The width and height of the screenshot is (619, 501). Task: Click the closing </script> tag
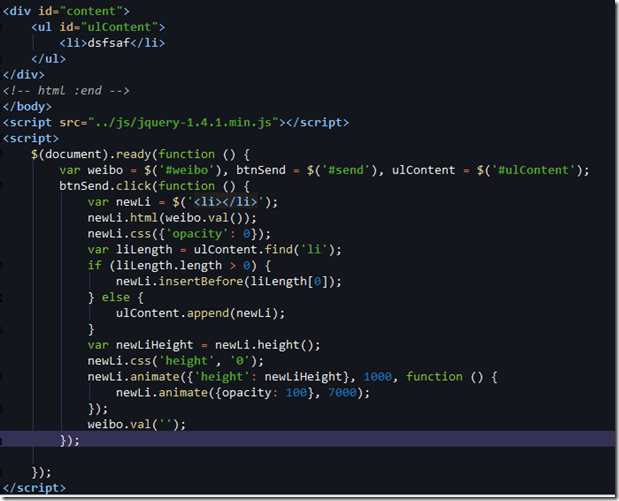coord(34,488)
